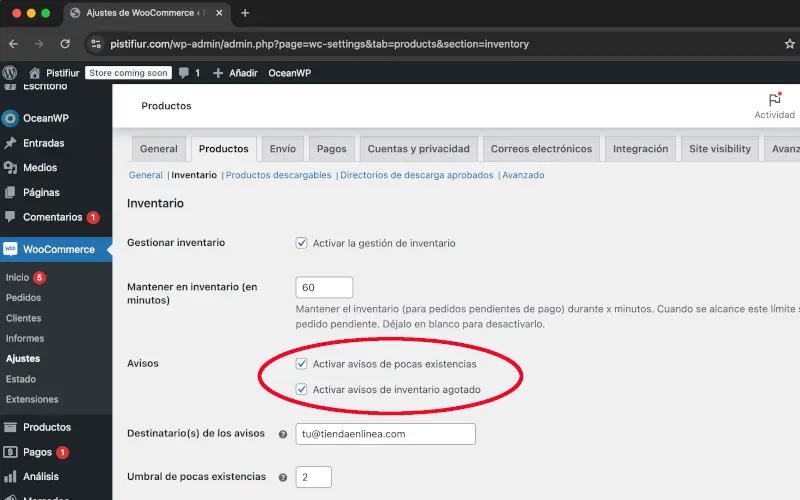Expand the Pagos sidebar menu

click(x=37, y=452)
